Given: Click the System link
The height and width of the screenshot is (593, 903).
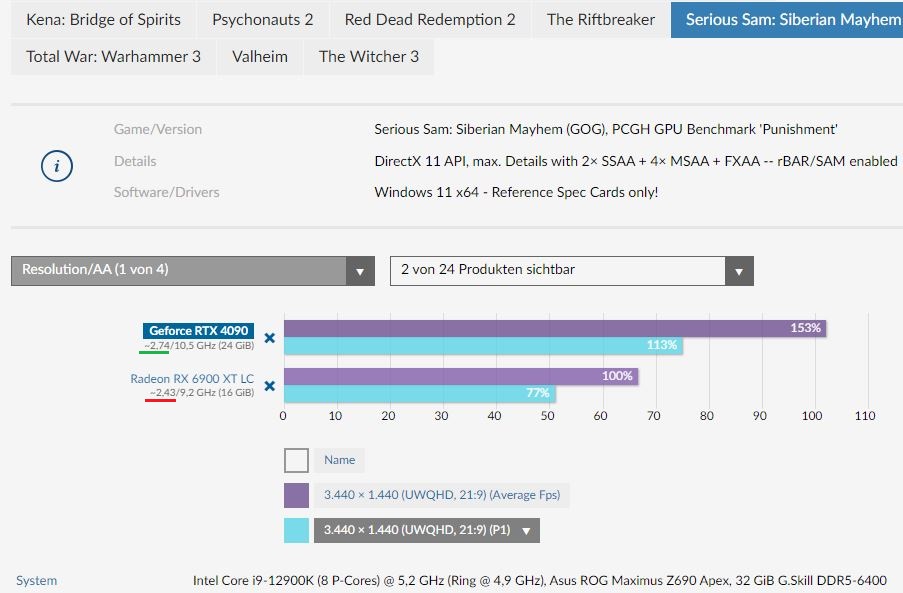Looking at the screenshot, I should coord(36,580).
